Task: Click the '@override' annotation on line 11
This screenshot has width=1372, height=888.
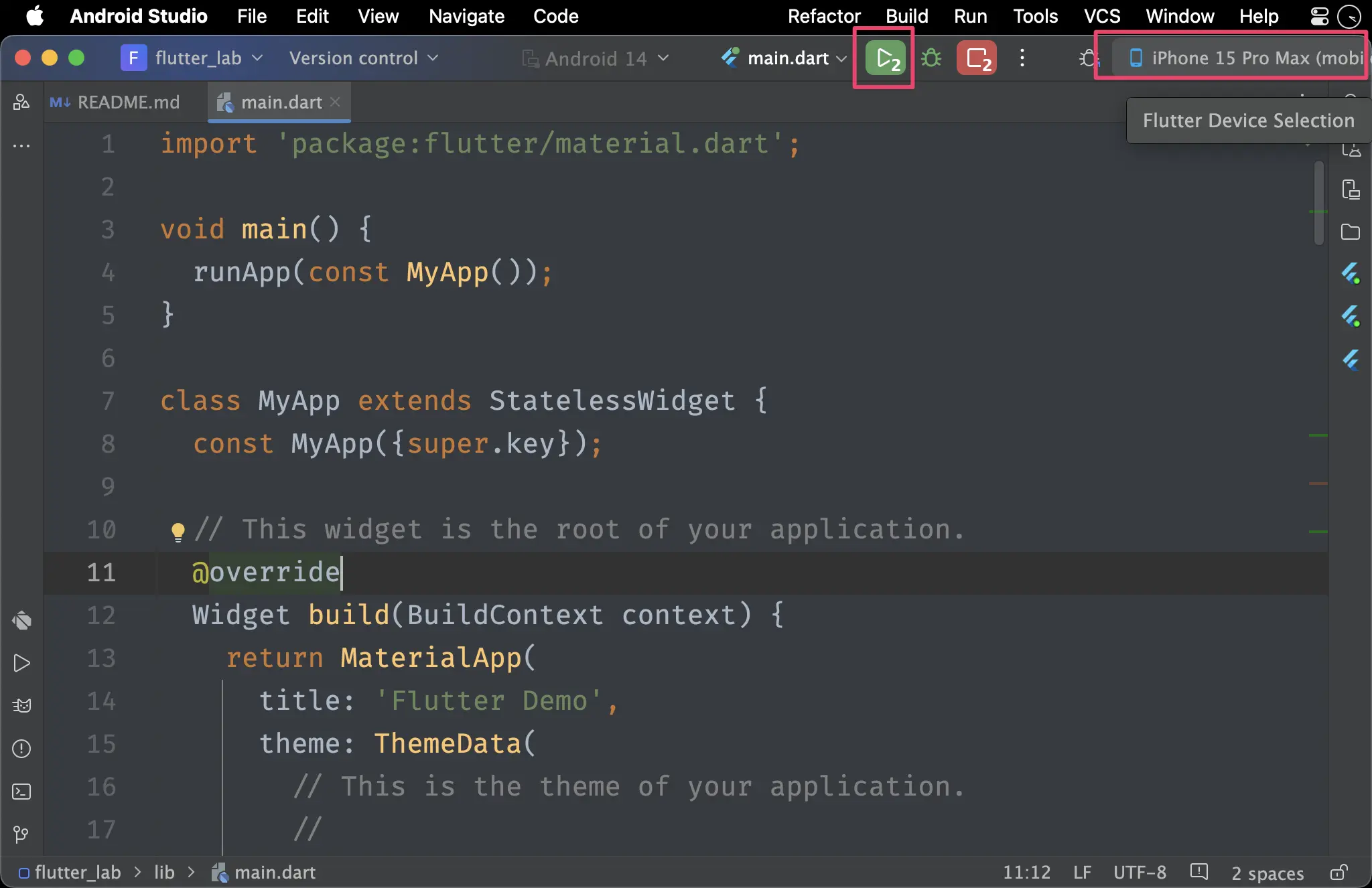Action: [x=266, y=572]
